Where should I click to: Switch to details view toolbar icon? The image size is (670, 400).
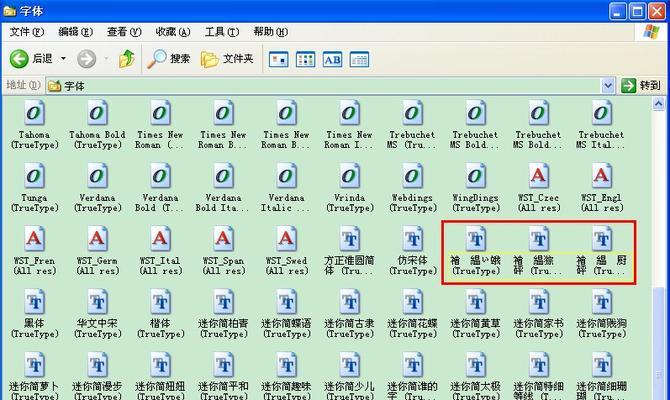coord(359,59)
